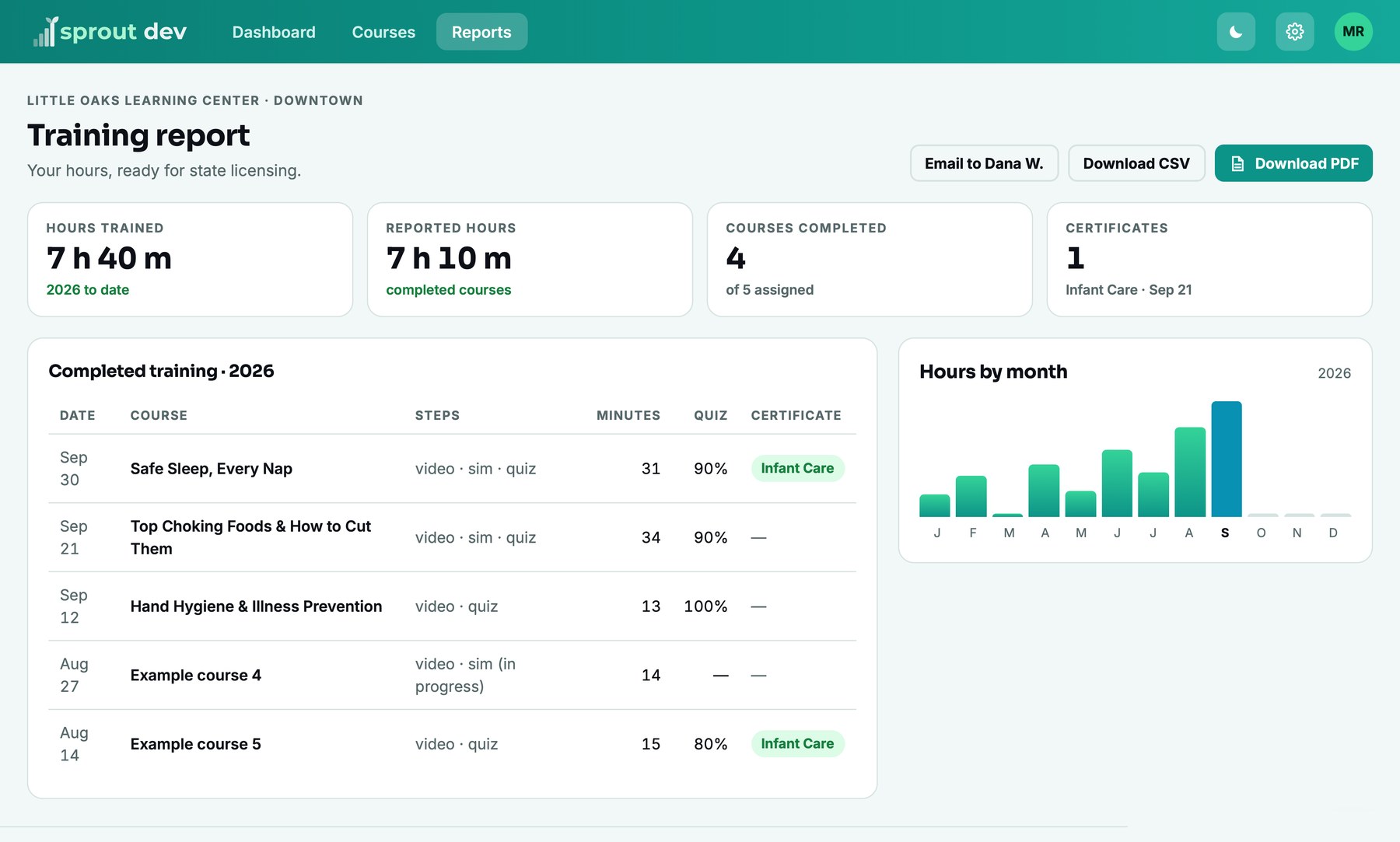Click the September bar in chart

1227,459
